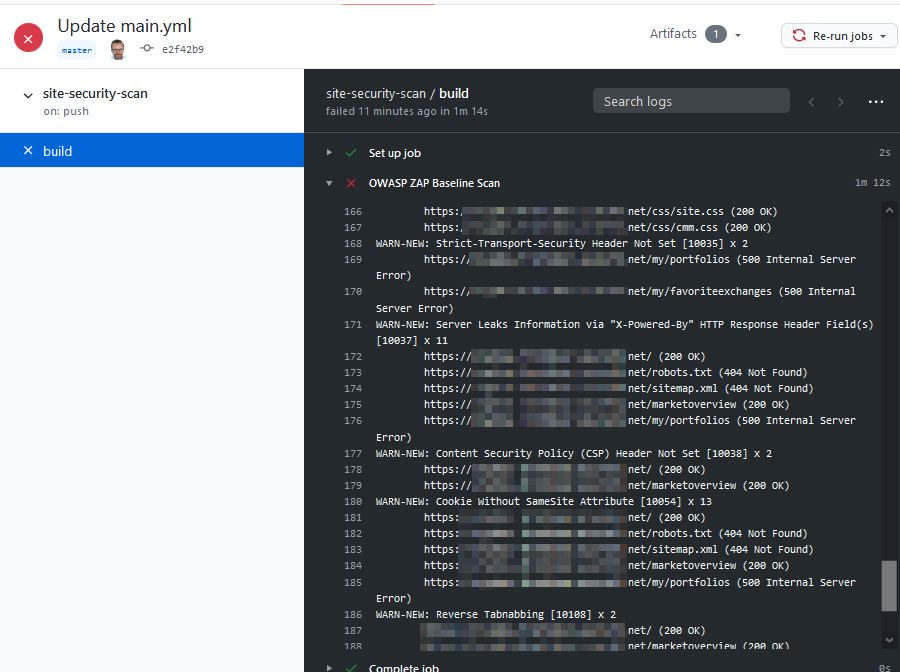
Task: Collapse the site-security-scan workflow
Action: [28, 95]
